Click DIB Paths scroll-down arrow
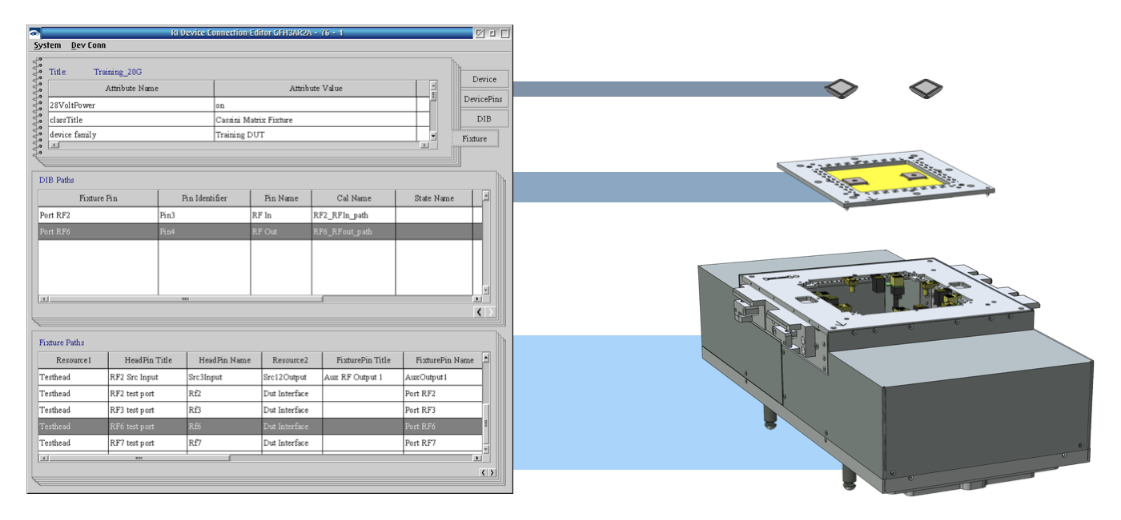The width and height of the screenshot is (1121, 520). pos(486,290)
